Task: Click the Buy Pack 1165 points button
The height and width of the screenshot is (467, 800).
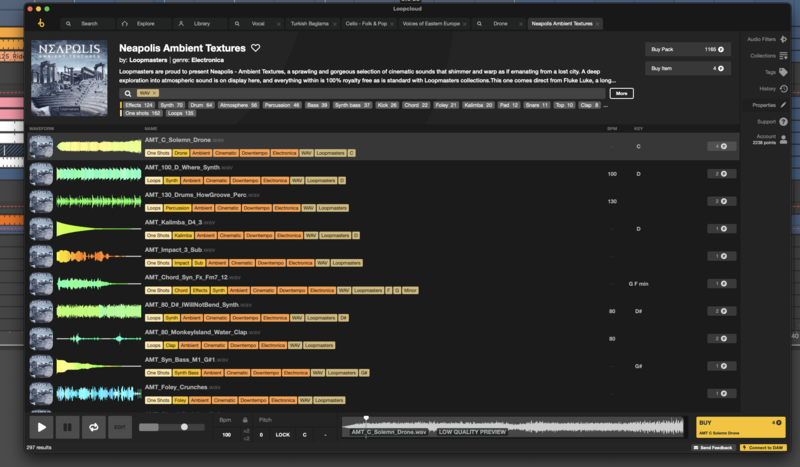Action: pyautogui.click(x=687, y=50)
